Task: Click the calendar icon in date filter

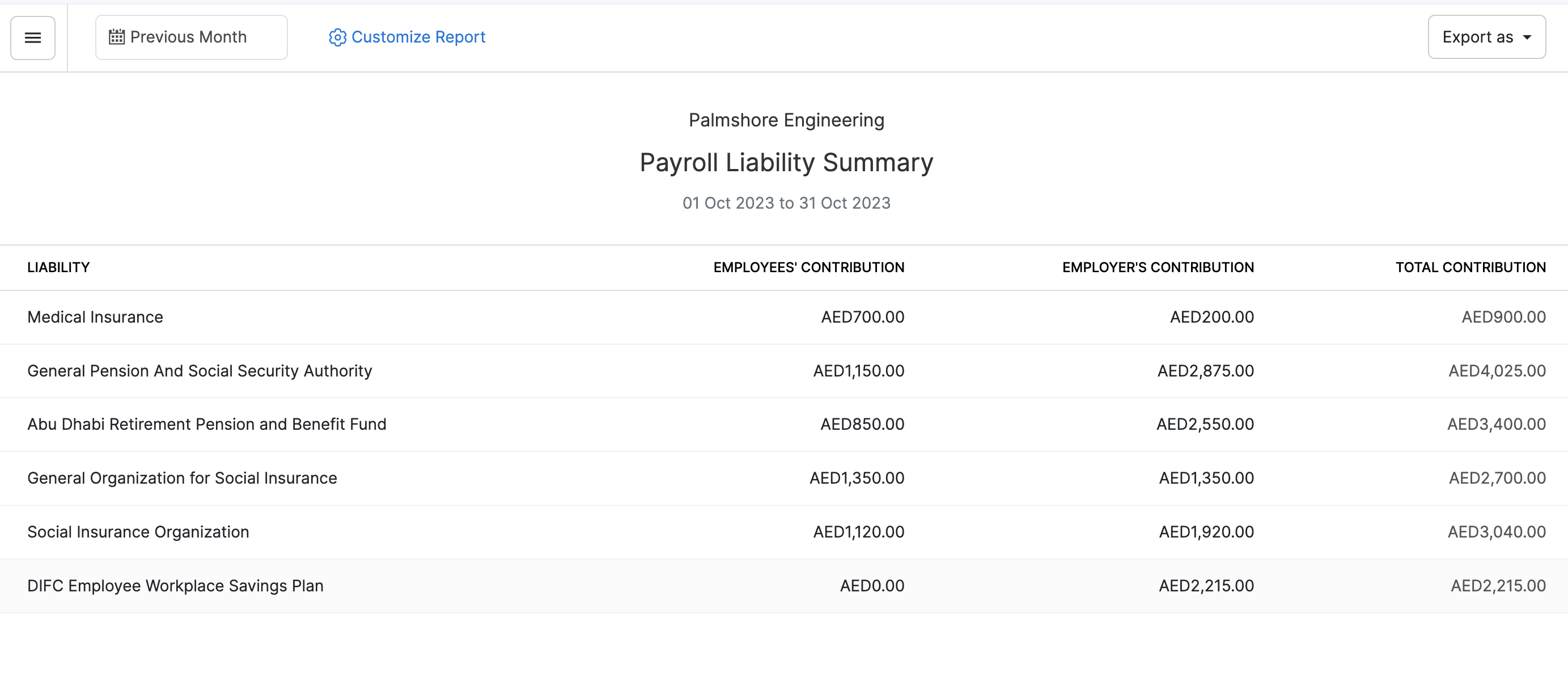Action: coord(116,37)
